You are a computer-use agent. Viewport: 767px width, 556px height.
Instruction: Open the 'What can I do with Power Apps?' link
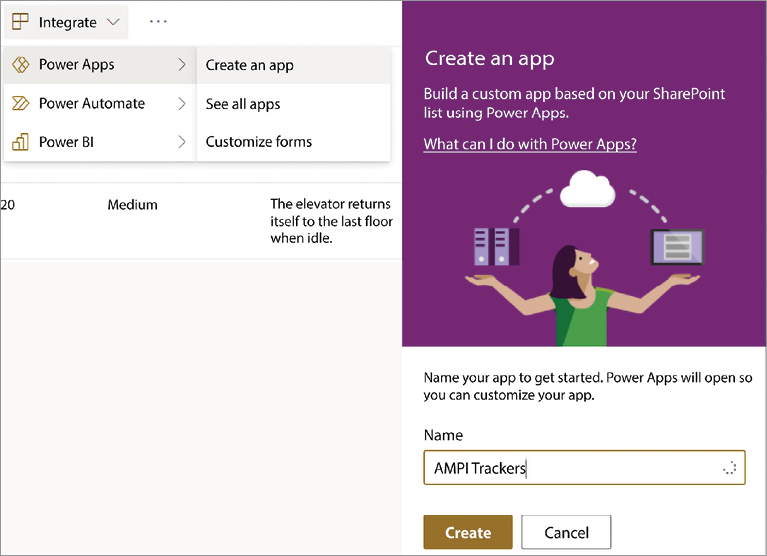coord(530,144)
